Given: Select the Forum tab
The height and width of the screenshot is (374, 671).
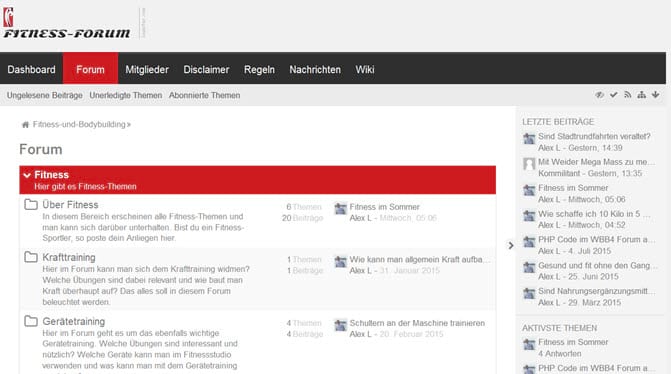Looking at the screenshot, I should [x=90, y=69].
